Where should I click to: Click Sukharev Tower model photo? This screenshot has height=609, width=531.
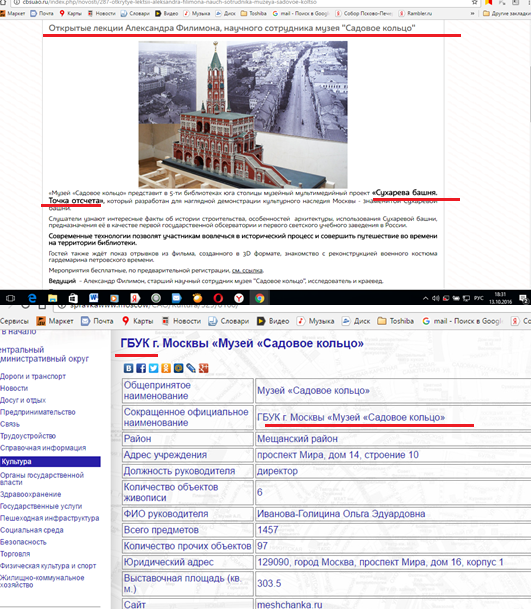pyautogui.click(x=243, y=115)
